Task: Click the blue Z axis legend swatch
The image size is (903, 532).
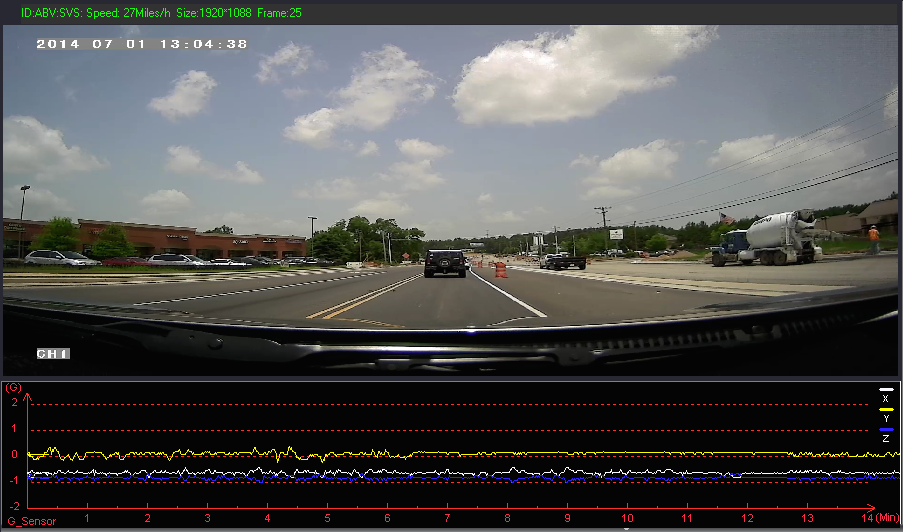Action: point(885,430)
